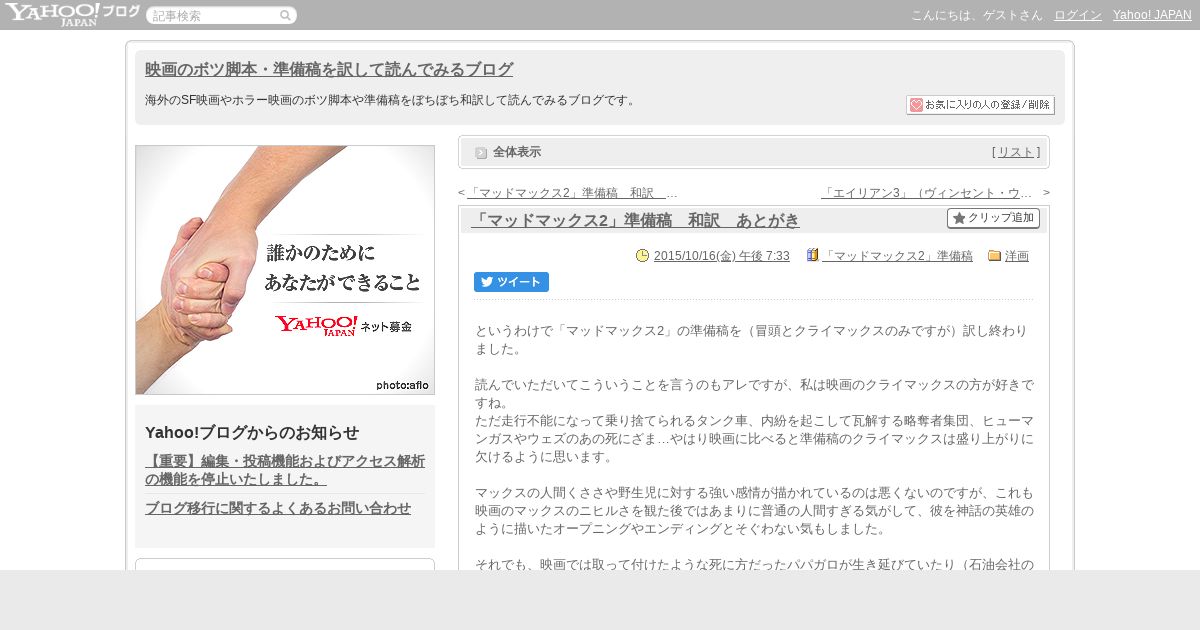Screen dimensions: 1200x630
Task: Click folder icon beside 洋画
Action: click(994, 256)
